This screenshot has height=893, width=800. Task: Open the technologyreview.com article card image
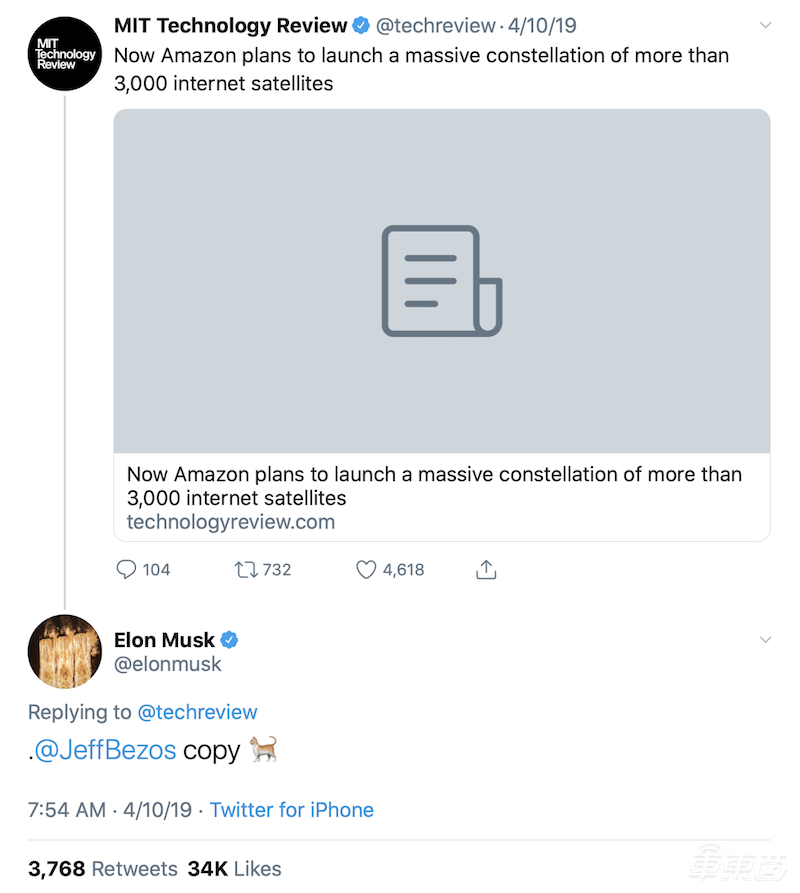[441, 281]
